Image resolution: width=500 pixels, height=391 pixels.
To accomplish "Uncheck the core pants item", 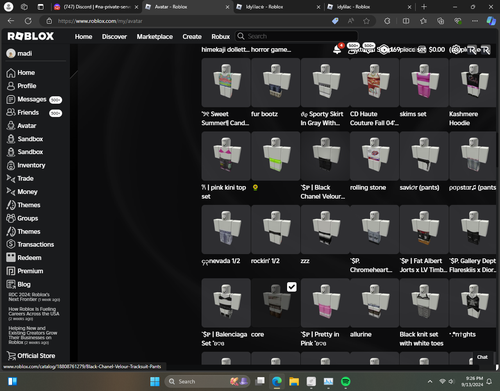I will [292, 287].
